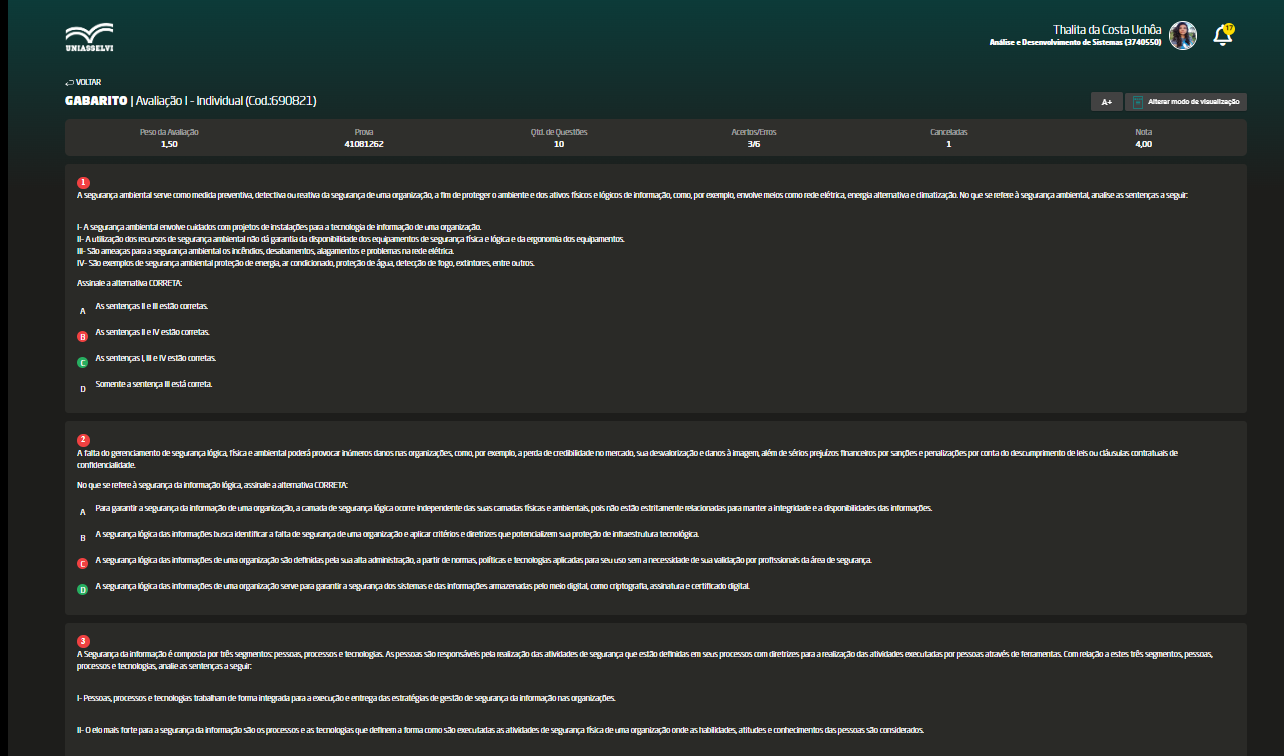
Task: Click the Uniasselvi logo
Action: coord(89,37)
